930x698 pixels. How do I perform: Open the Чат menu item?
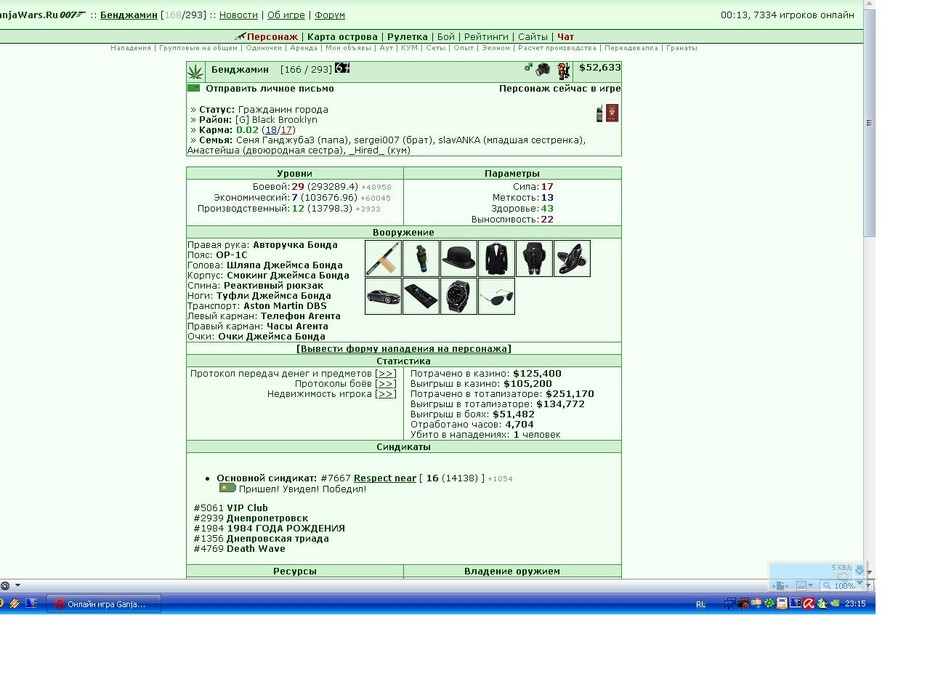[565, 37]
